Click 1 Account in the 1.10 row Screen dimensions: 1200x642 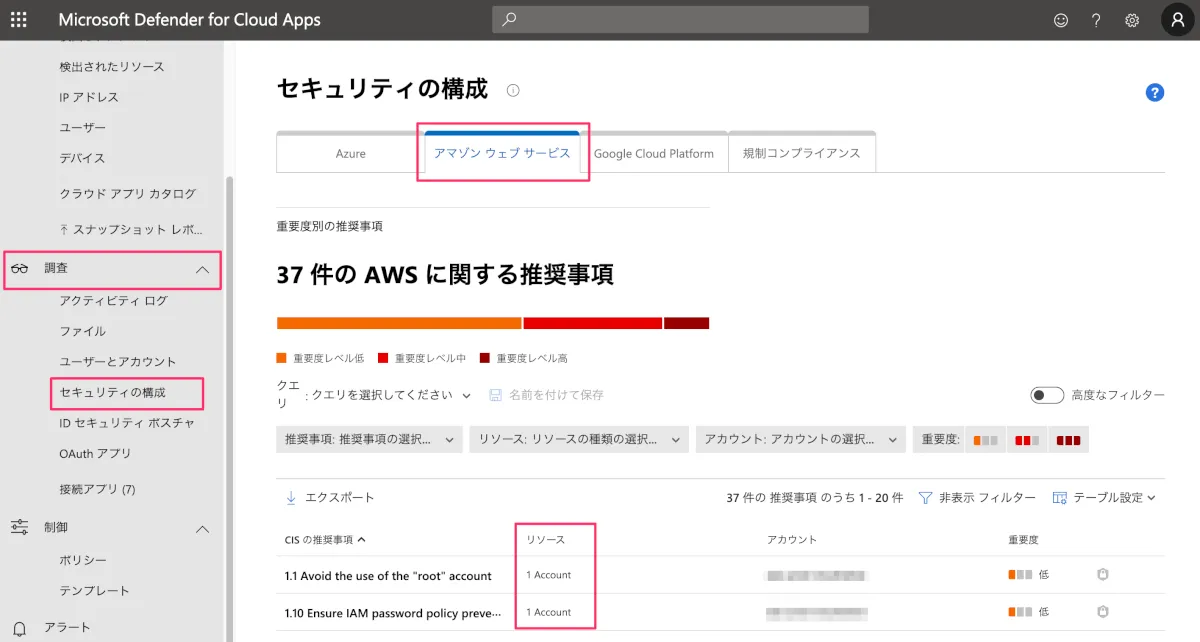pos(548,611)
